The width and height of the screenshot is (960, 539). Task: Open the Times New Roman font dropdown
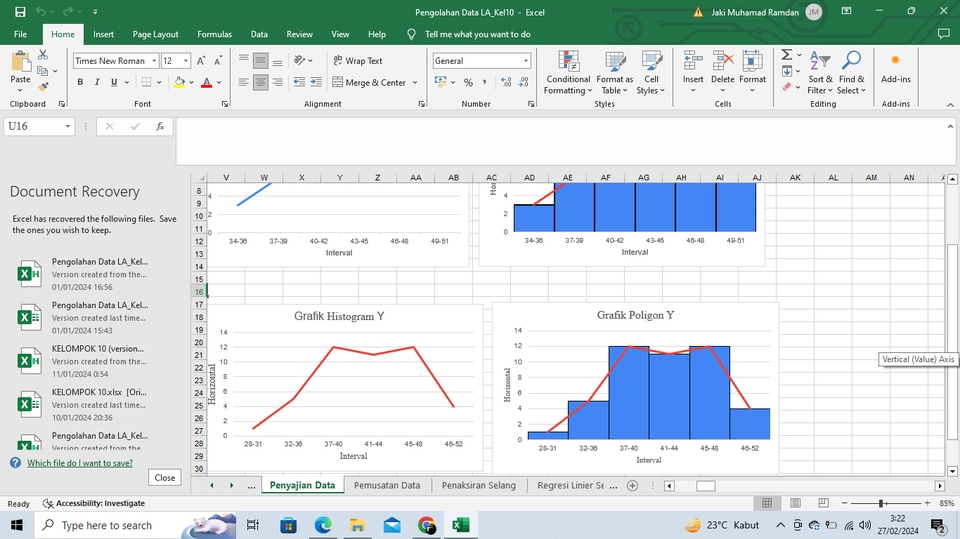coord(154,61)
